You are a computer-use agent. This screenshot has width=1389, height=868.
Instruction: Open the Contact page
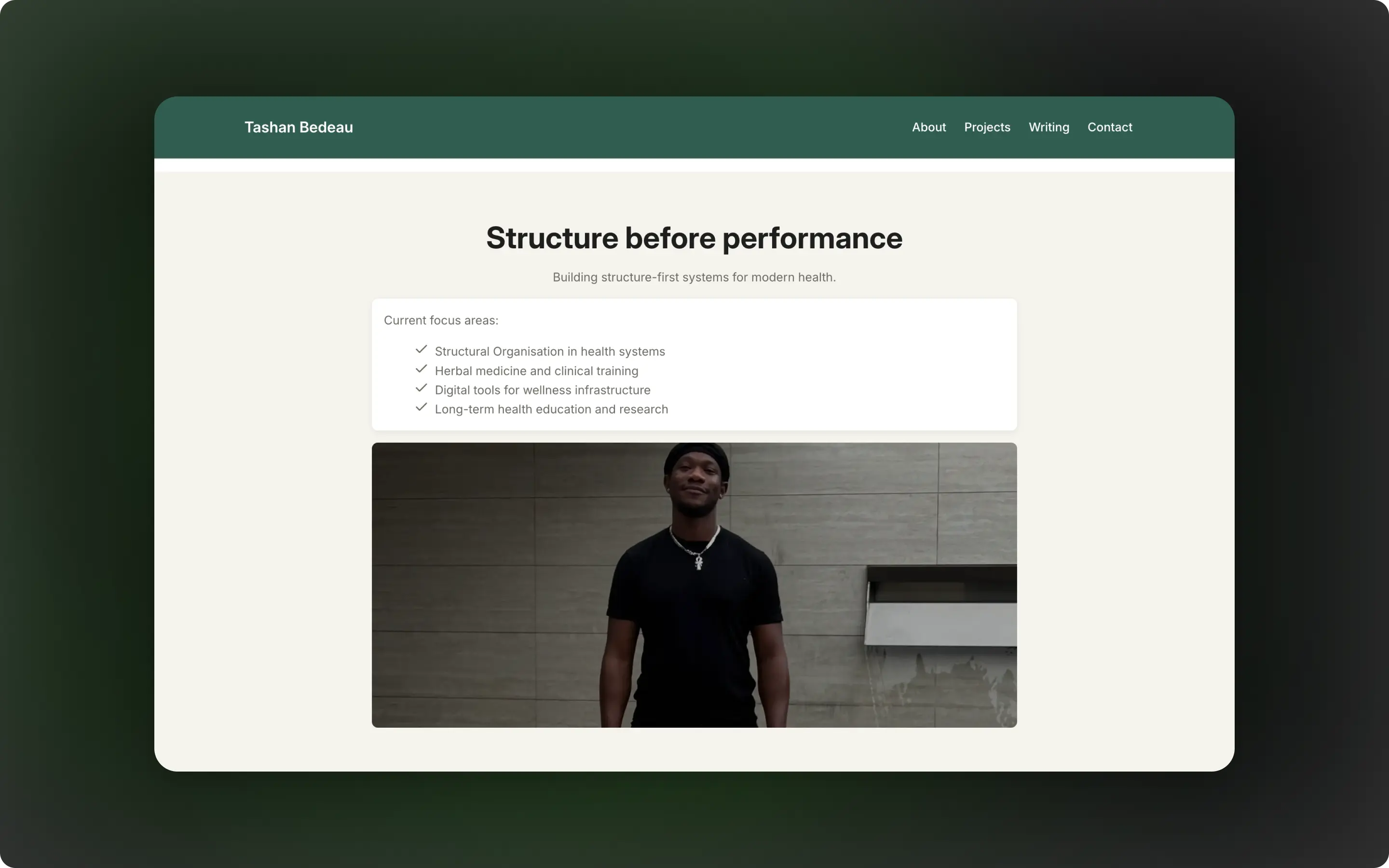[1109, 127]
